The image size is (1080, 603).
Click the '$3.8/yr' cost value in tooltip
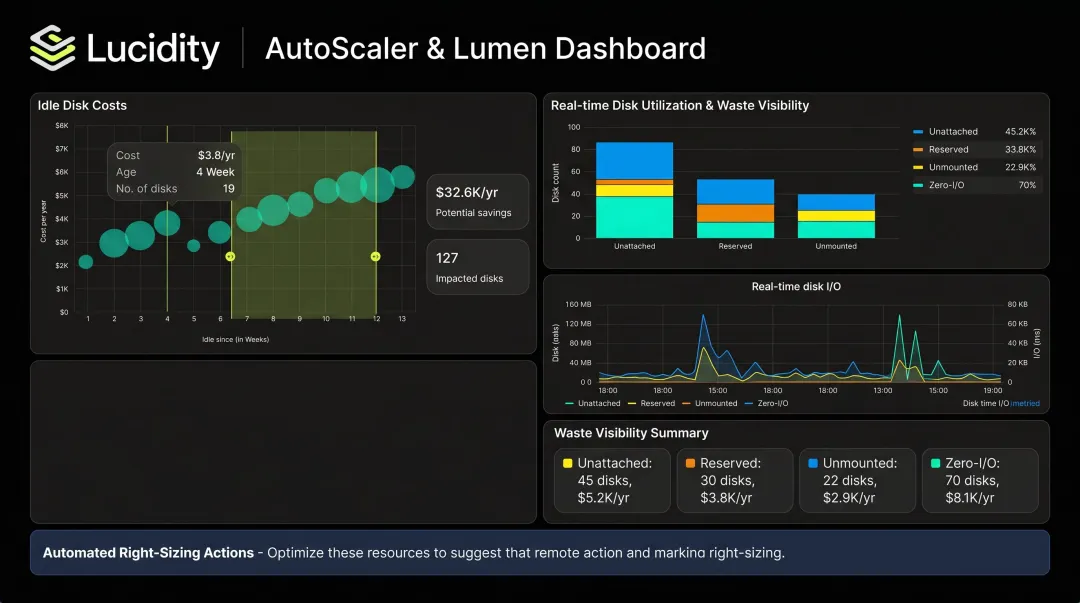coord(216,156)
